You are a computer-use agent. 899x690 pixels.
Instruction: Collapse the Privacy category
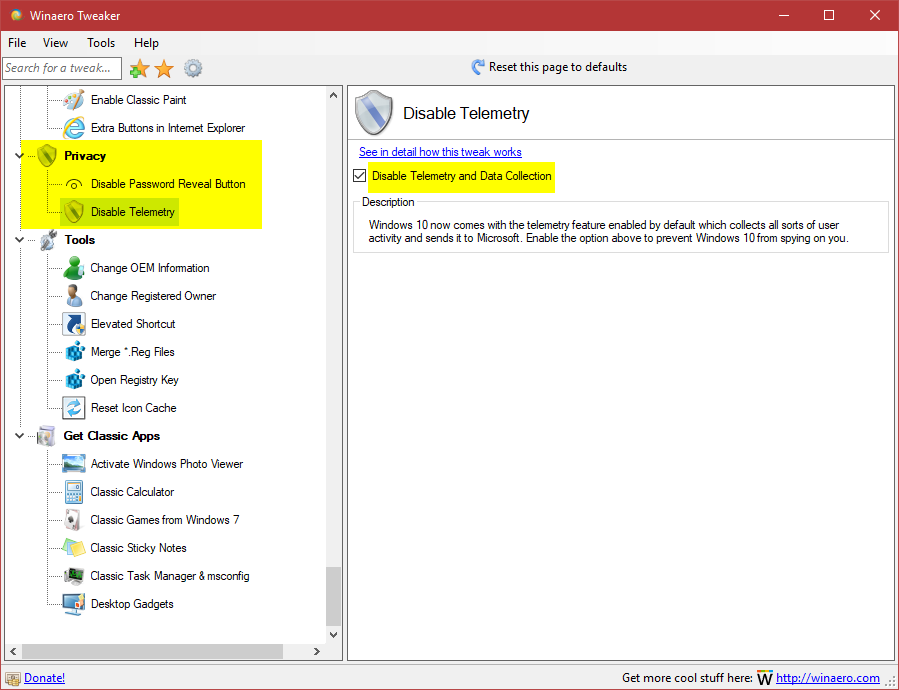pos(19,156)
